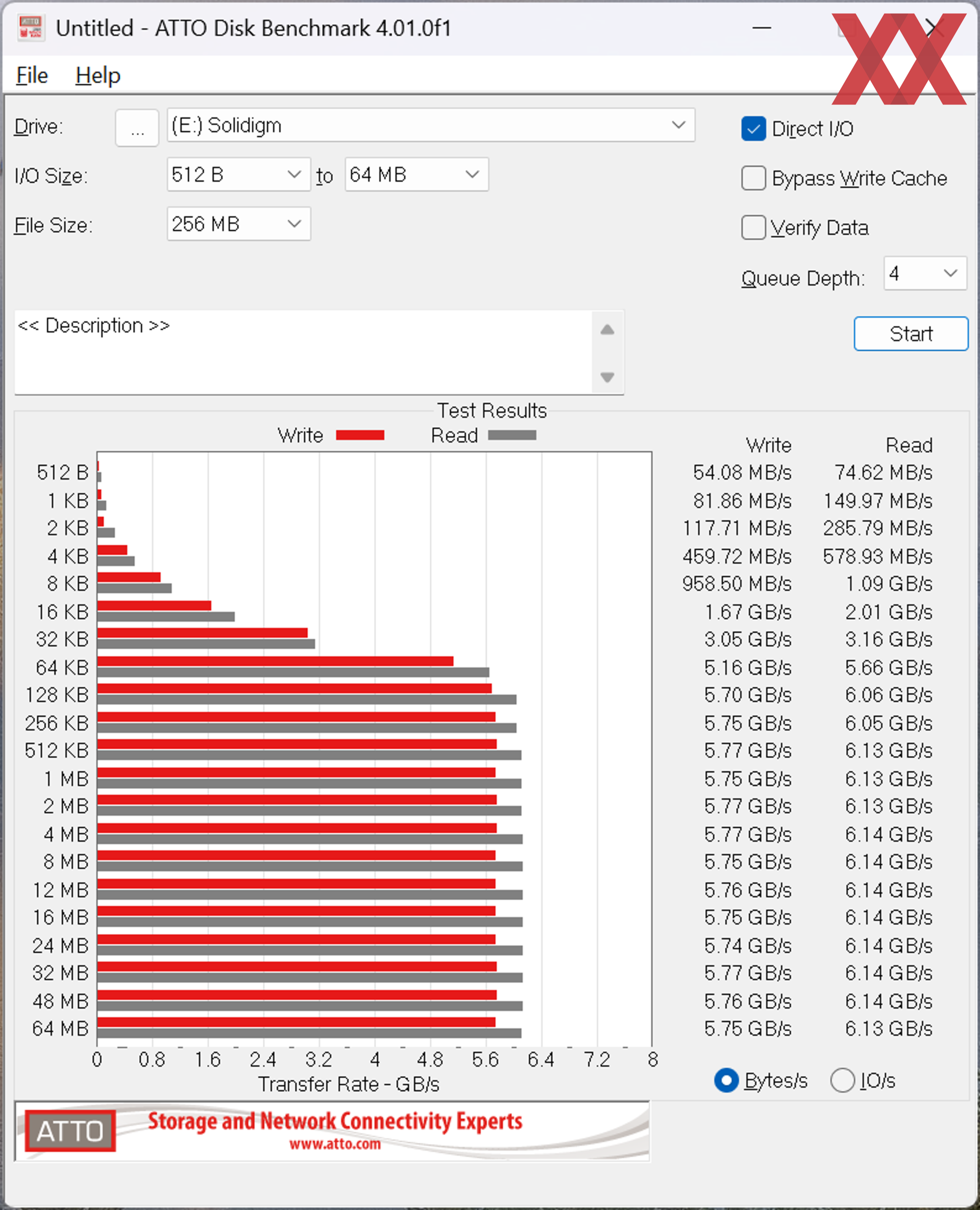Image resolution: width=980 pixels, height=1210 pixels.
Task: Click the Start button
Action: [x=911, y=334]
